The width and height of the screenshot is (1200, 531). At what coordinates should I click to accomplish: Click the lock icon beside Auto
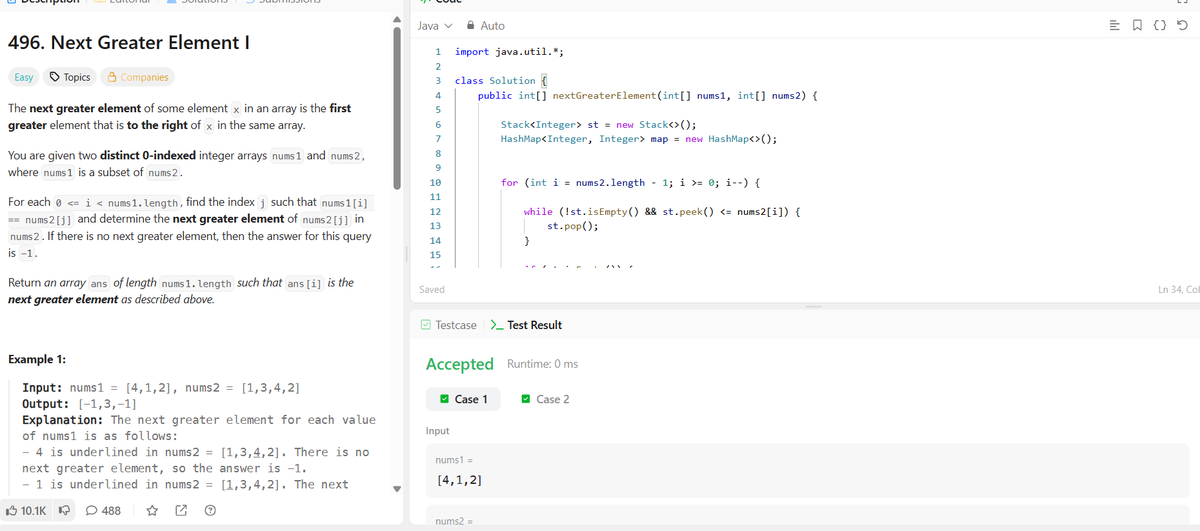click(470, 25)
